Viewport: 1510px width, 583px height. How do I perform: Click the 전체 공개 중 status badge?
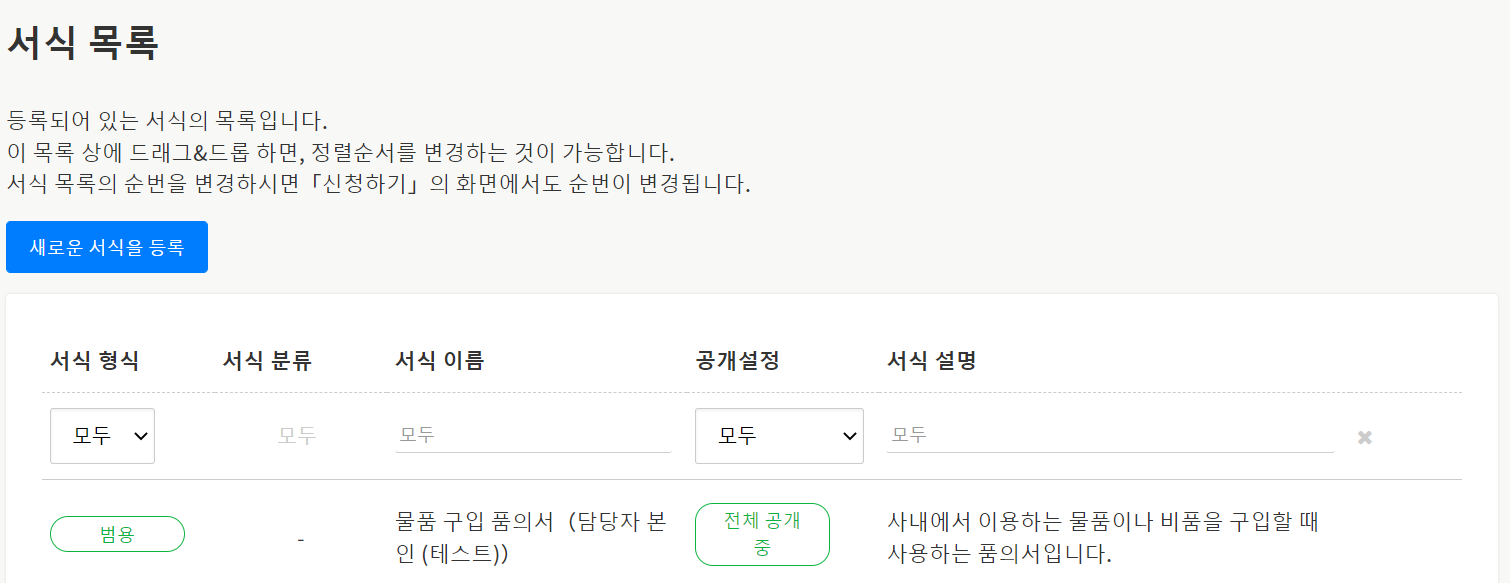762,534
